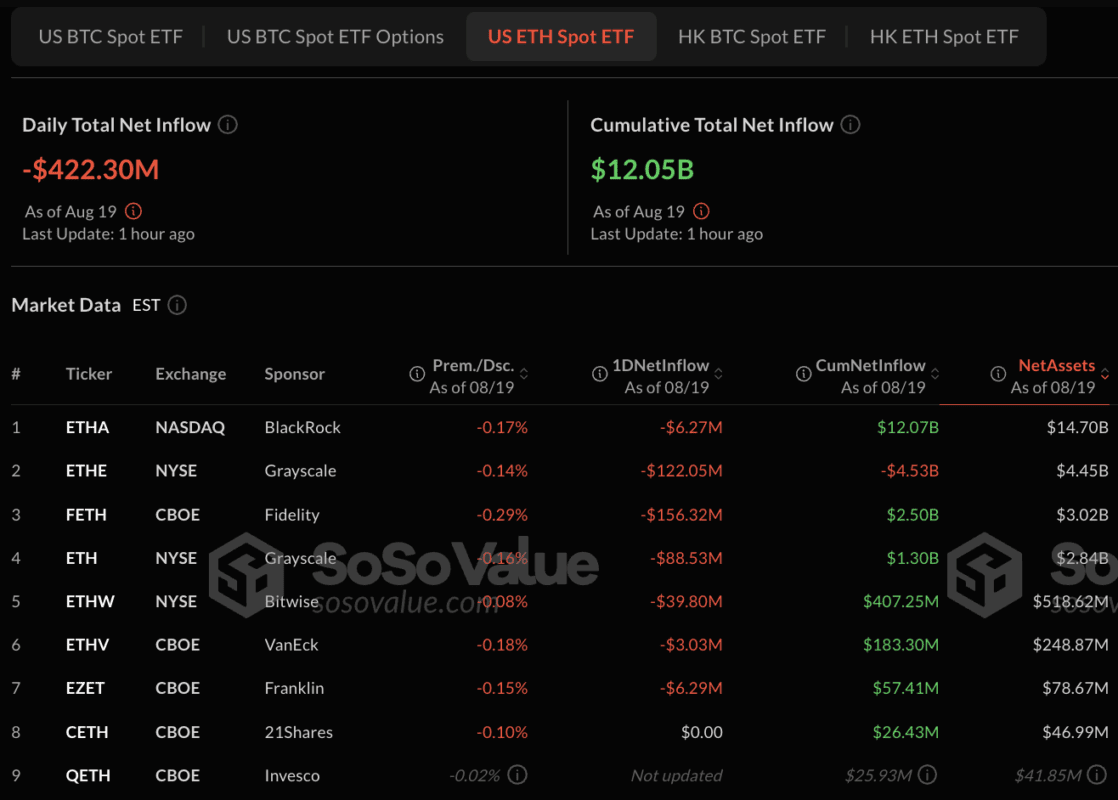
Task: Click info icon next to Market Data EST
Action: click(178, 305)
